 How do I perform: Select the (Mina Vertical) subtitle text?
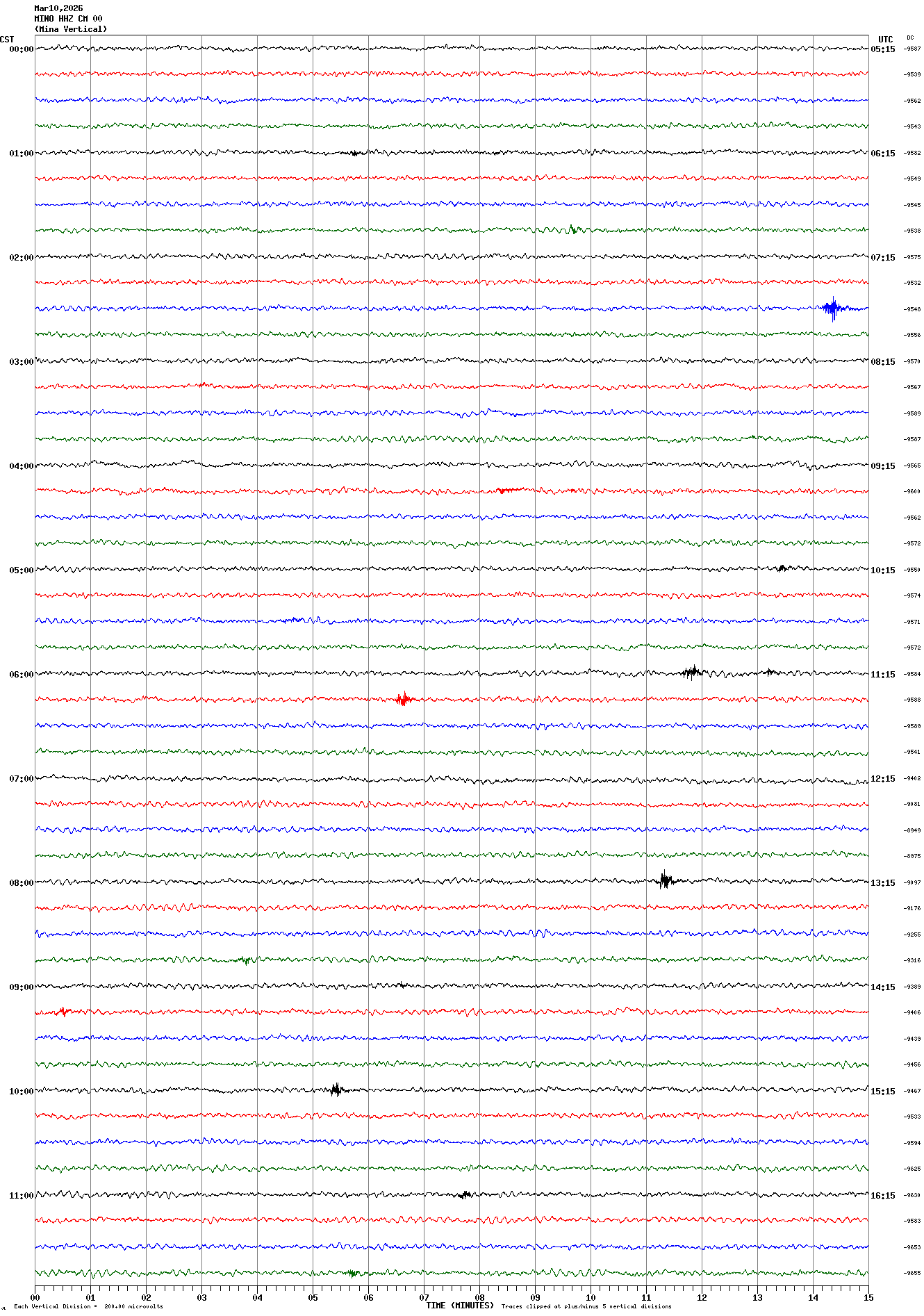(x=71, y=29)
